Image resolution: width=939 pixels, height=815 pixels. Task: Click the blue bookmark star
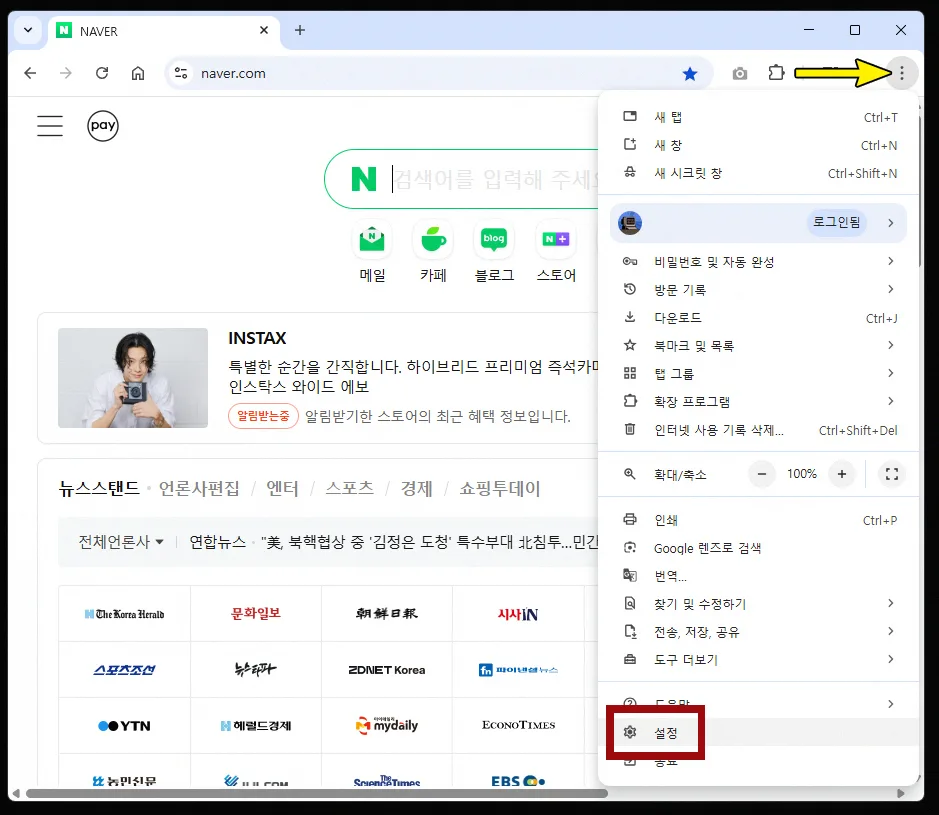(x=690, y=74)
